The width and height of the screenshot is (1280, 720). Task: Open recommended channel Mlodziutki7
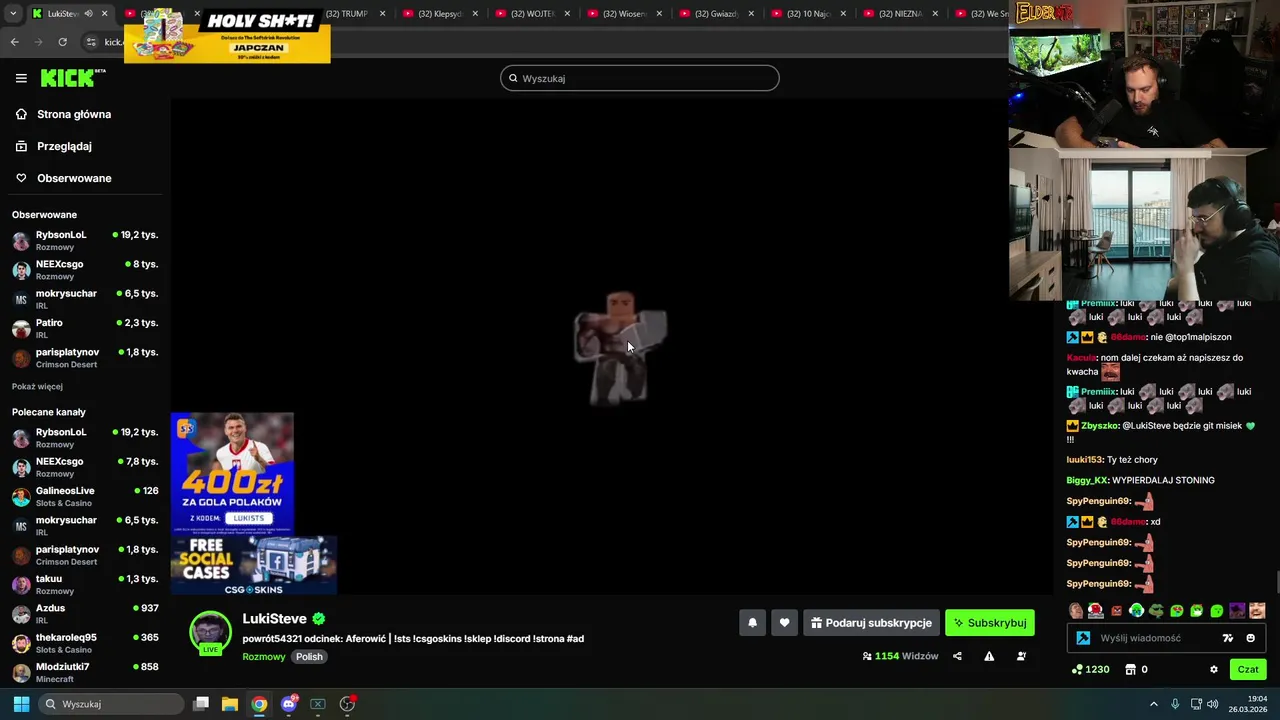85,672
